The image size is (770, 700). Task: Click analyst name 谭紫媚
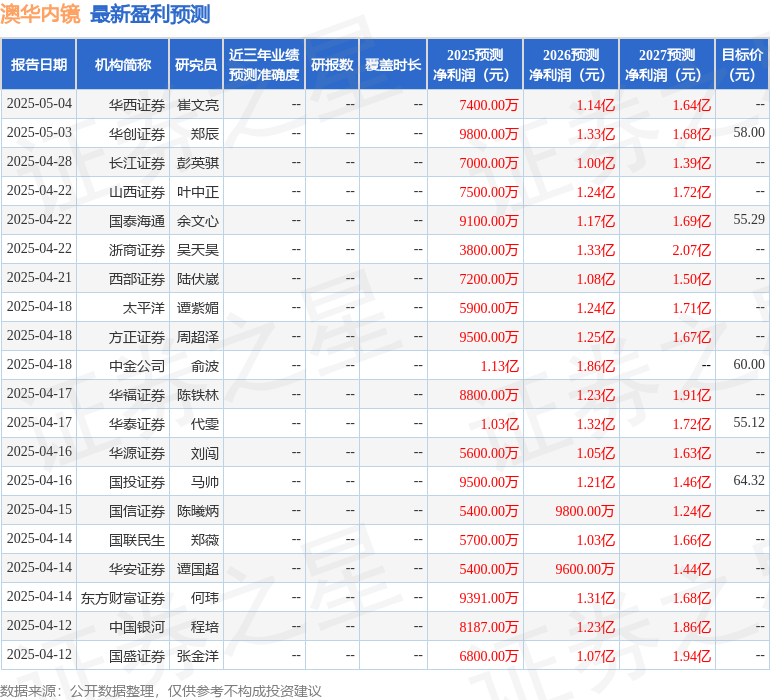point(197,308)
